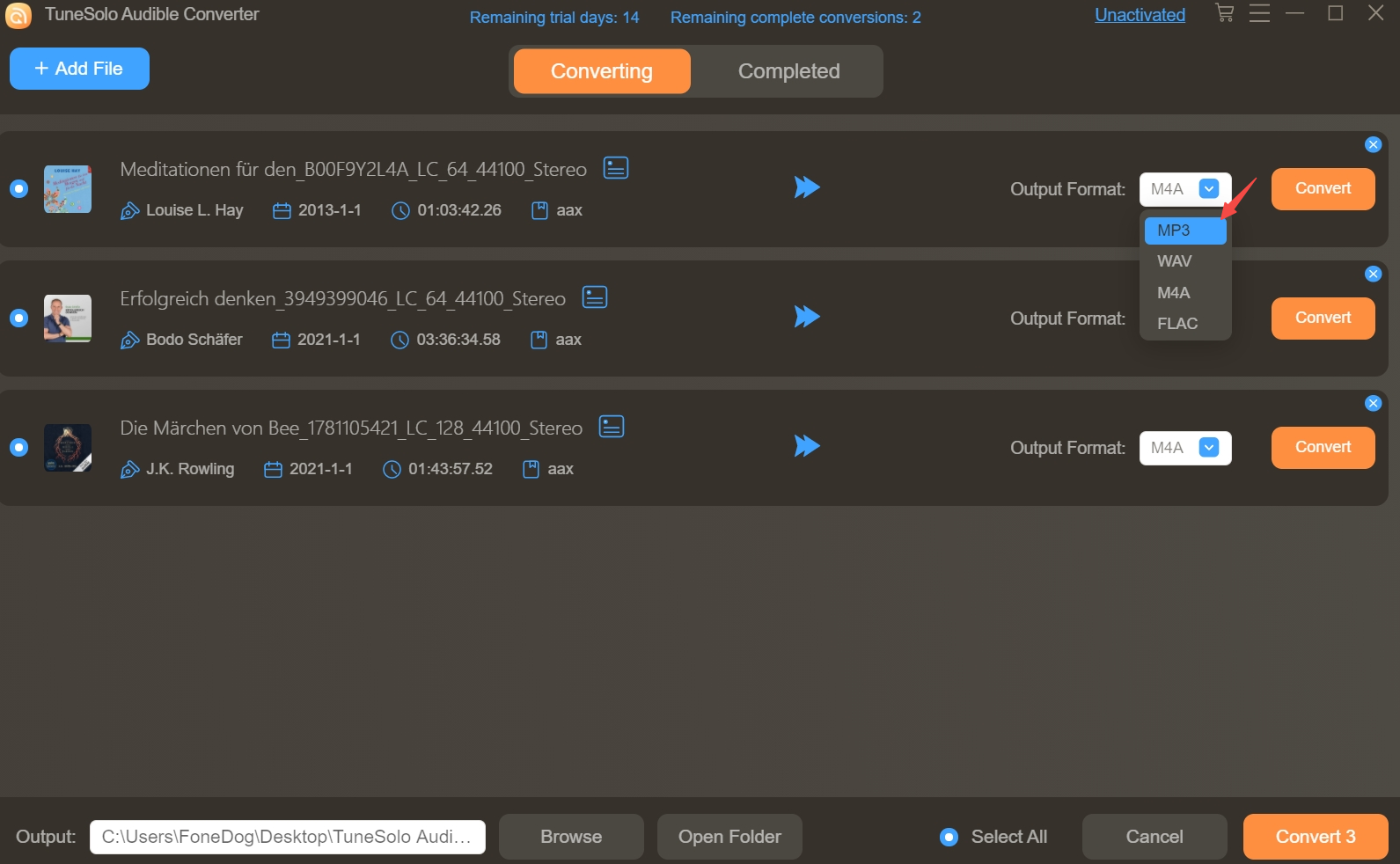
Task: Toggle selection radio for Die Märchen von Bee
Action: (x=18, y=447)
